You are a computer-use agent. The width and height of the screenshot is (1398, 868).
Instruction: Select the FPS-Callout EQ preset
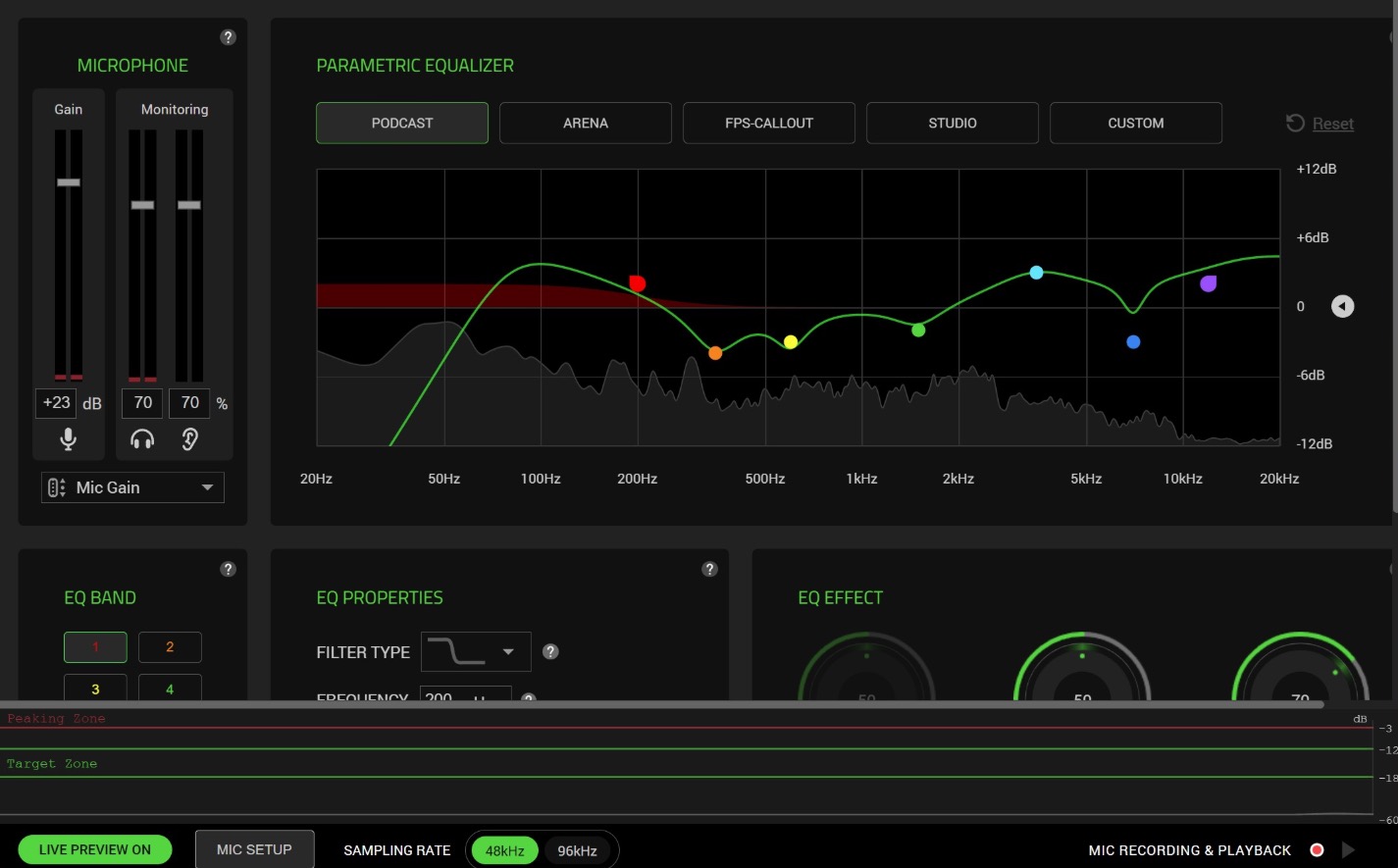(x=769, y=123)
